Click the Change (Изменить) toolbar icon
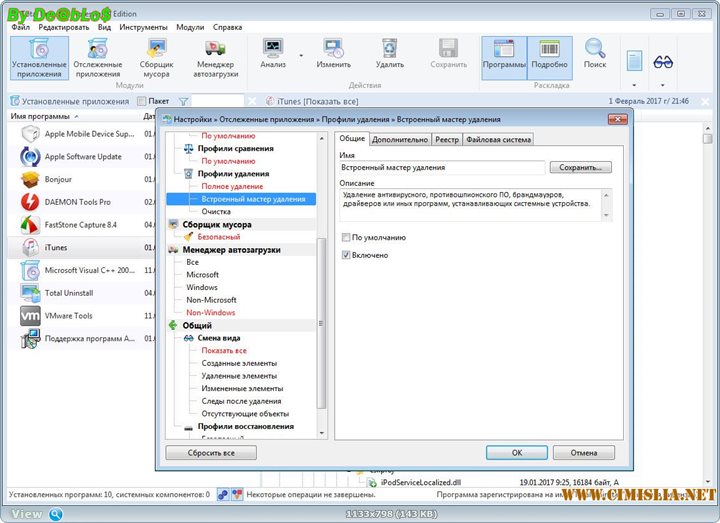 pos(334,50)
